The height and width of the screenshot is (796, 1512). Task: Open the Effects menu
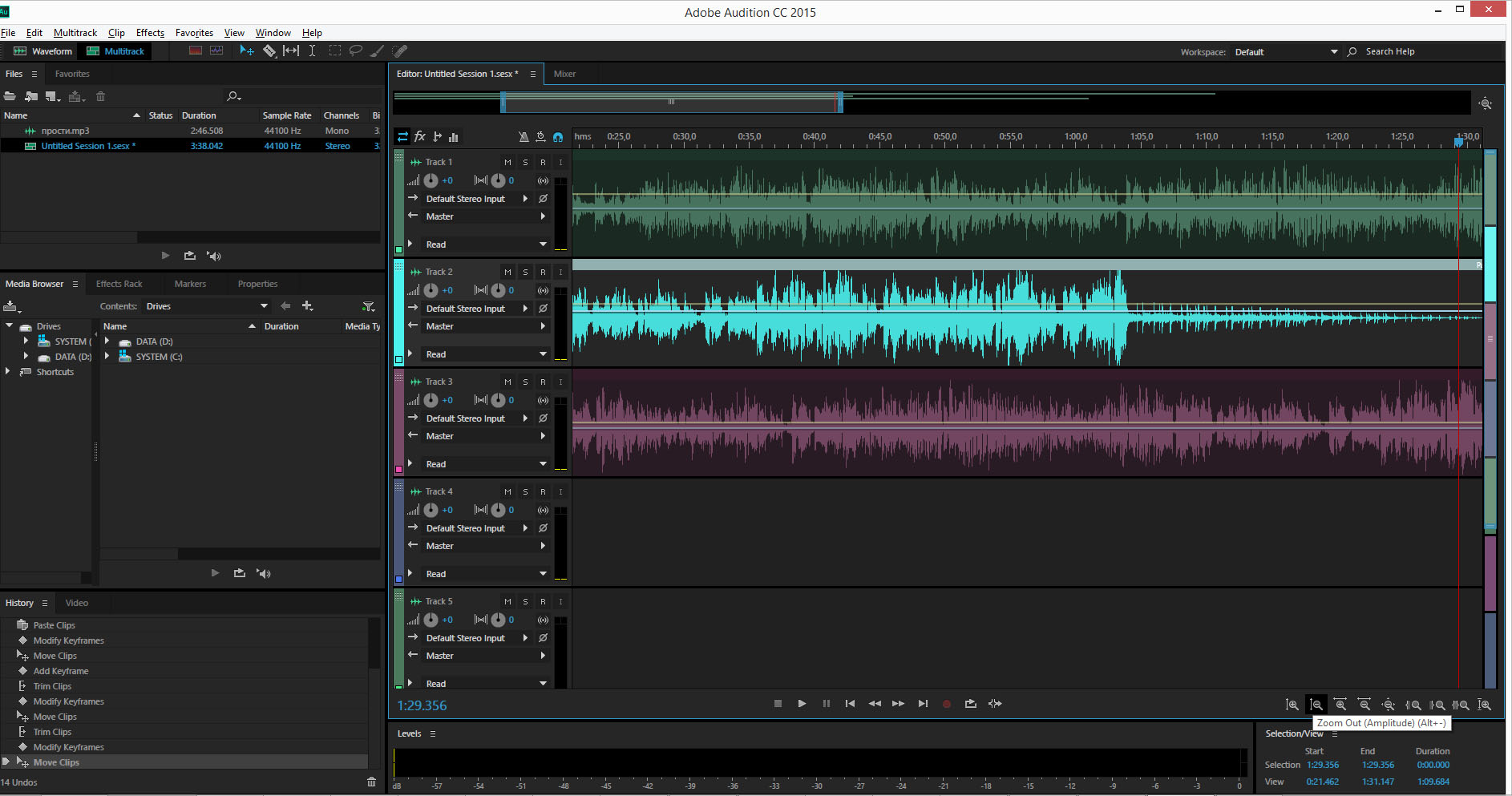(x=150, y=33)
